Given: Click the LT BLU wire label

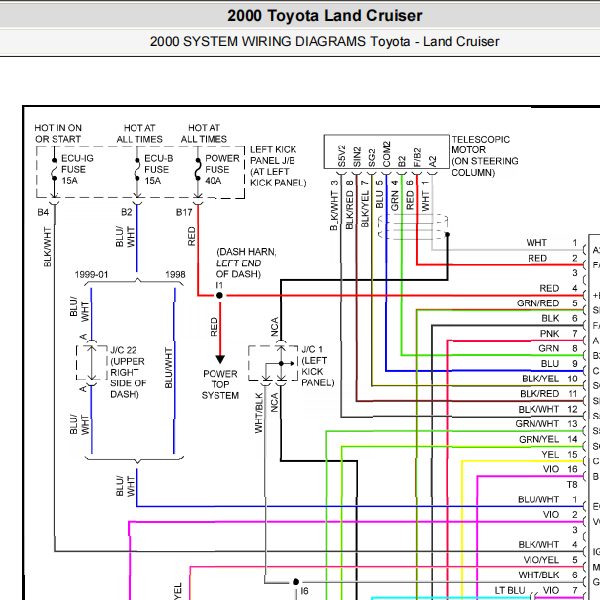Looking at the screenshot, I should [x=510, y=590].
